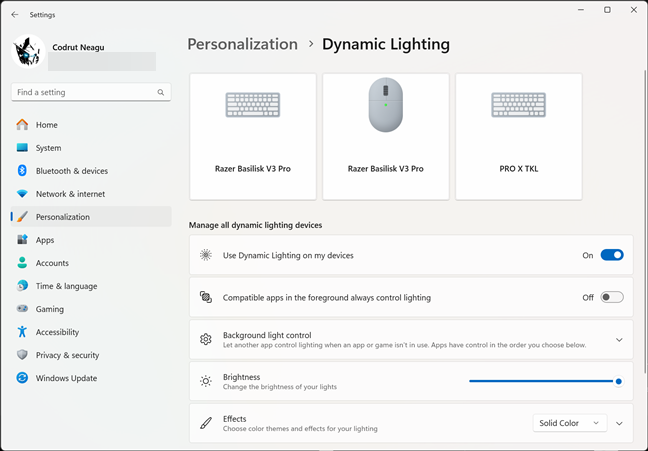Viewport: 648px width, 451px height.
Task: Click the Codrut Neagu profile avatar
Action: [x=28, y=52]
